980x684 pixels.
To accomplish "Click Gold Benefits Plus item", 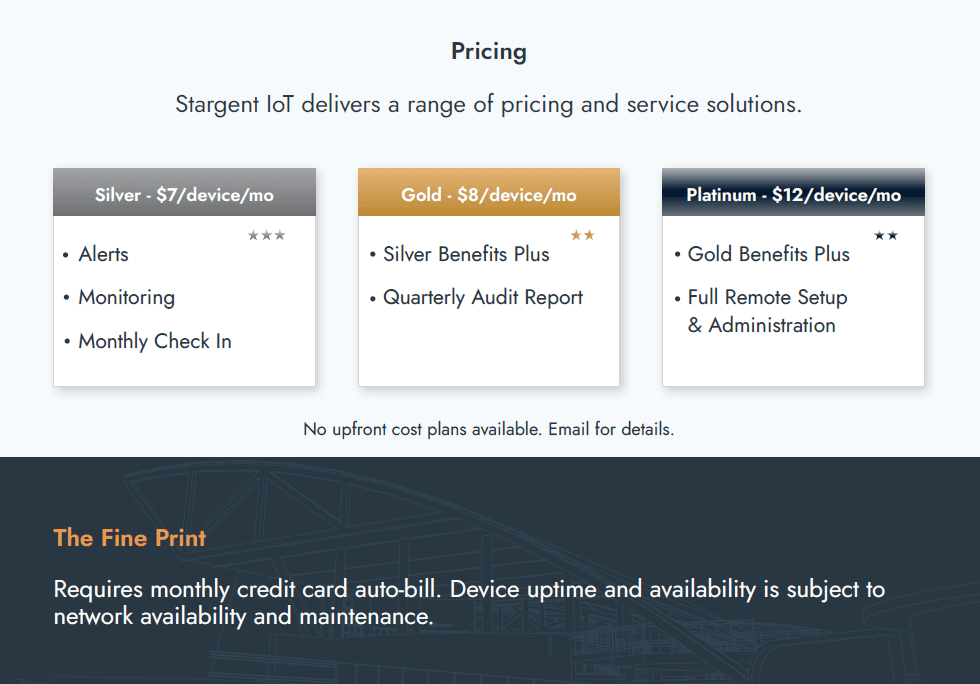I will point(769,254).
